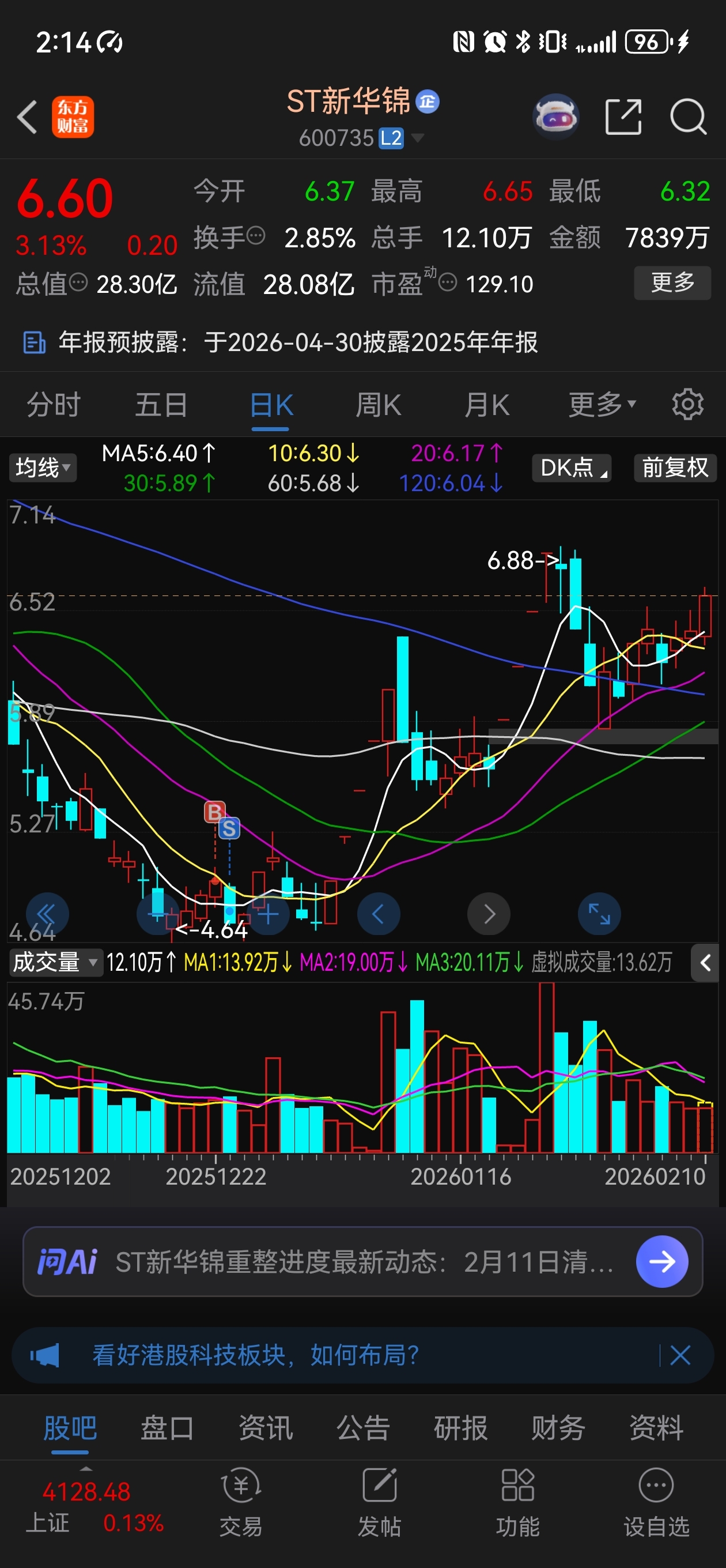Open chart settings gear icon
Screen dimensions: 726x1568
pos(687,404)
